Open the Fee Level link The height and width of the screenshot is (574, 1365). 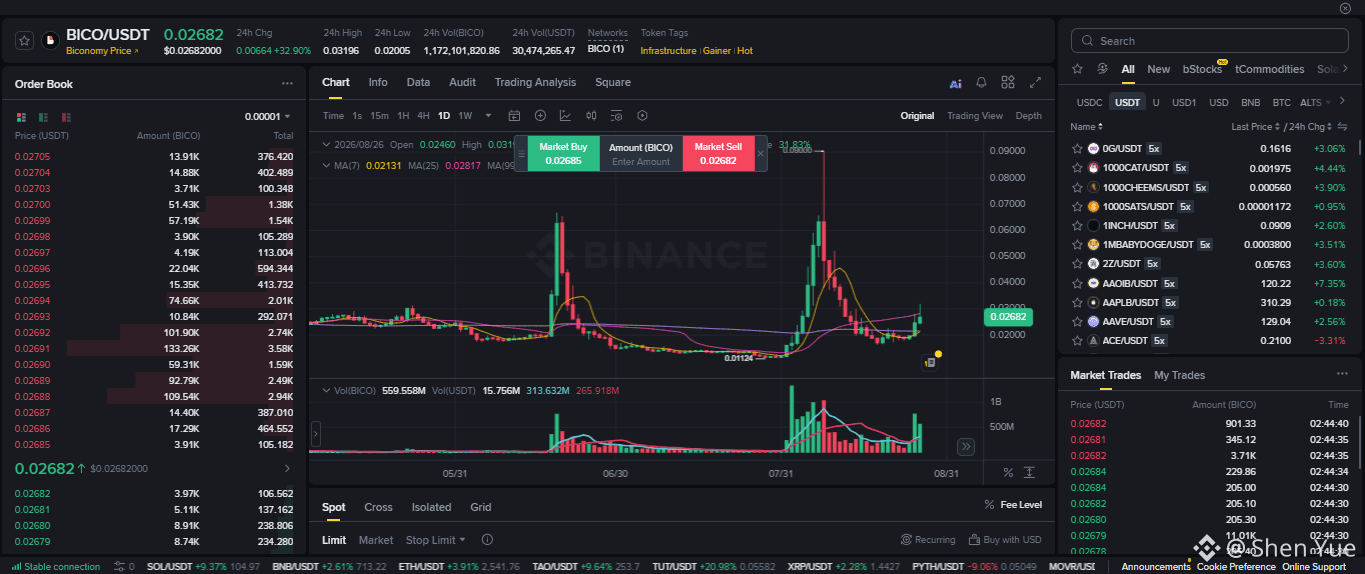[1013, 505]
